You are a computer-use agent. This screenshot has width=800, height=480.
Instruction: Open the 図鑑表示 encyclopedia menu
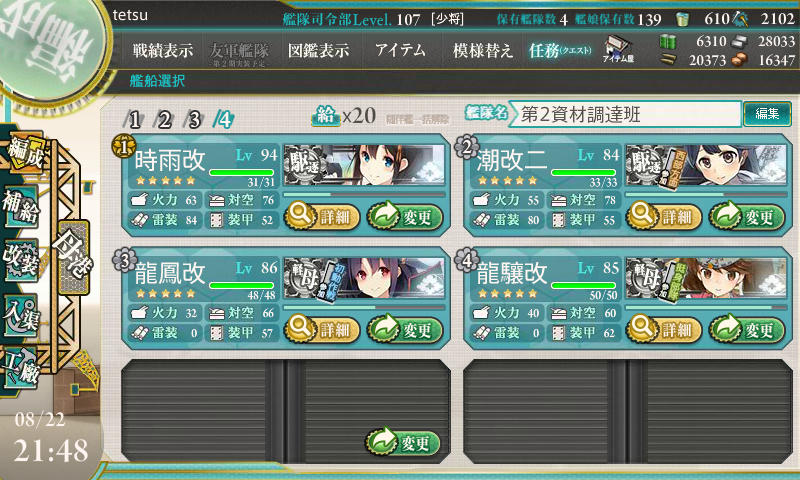coord(318,51)
